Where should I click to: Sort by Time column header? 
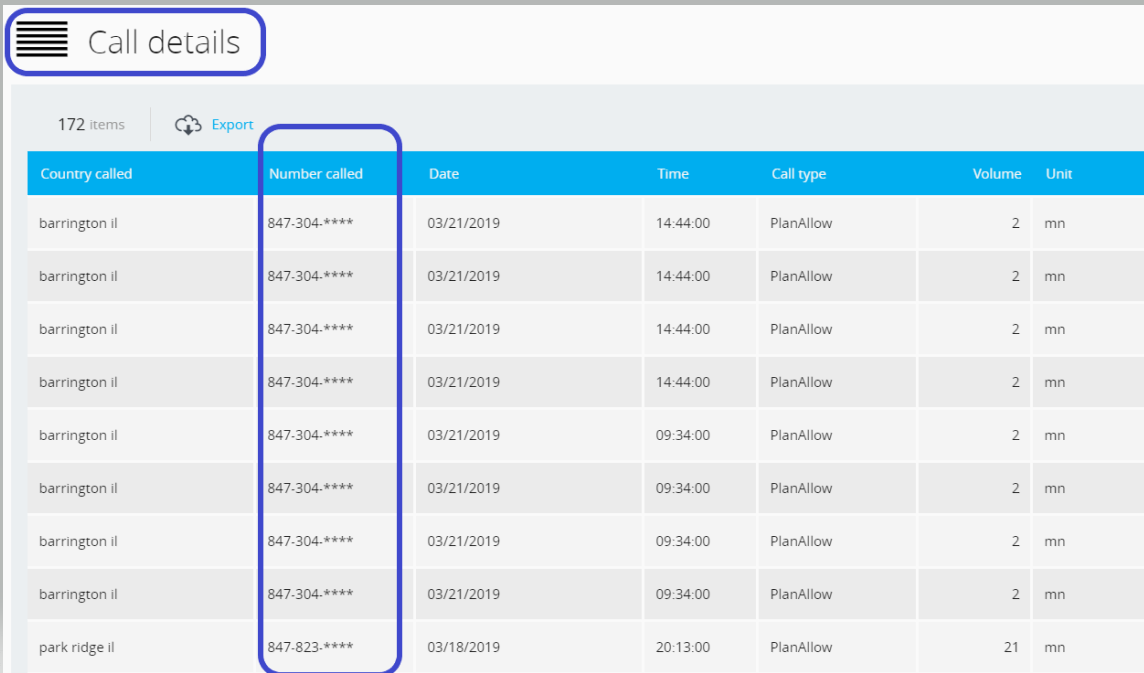(x=672, y=174)
